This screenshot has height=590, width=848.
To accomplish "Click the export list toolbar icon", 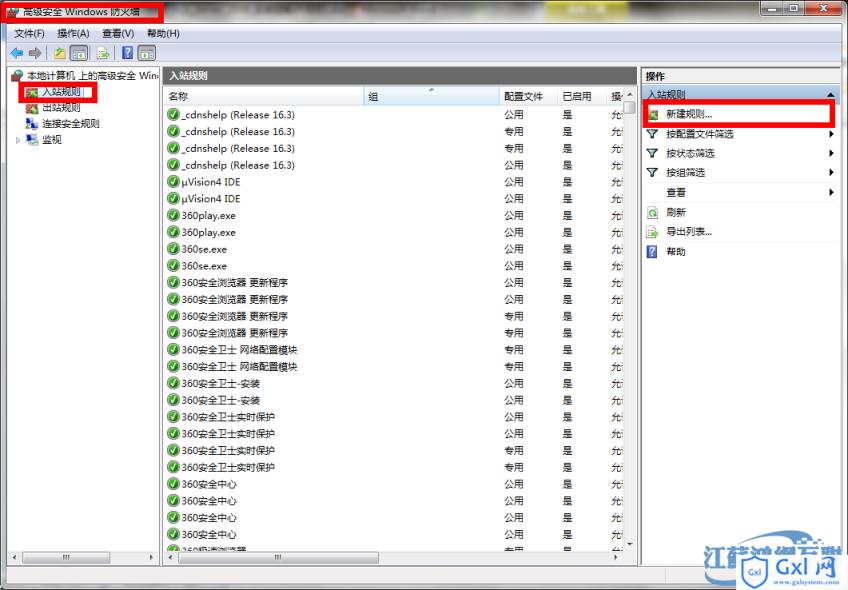I will 103,53.
